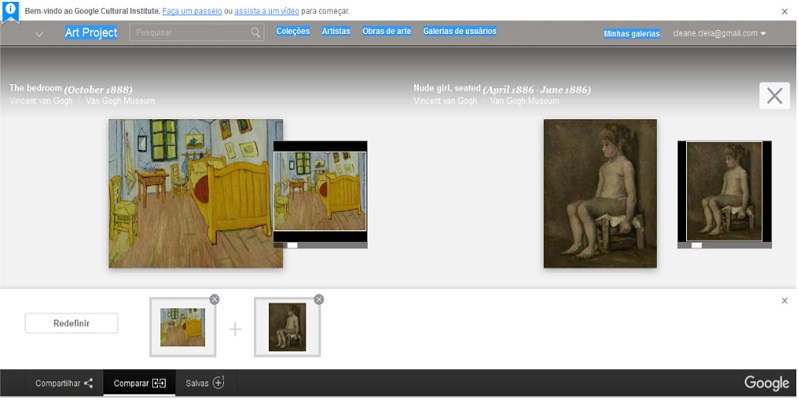Go to the Artistas menu item
Viewport: 799px width, 400px height.
click(336, 32)
